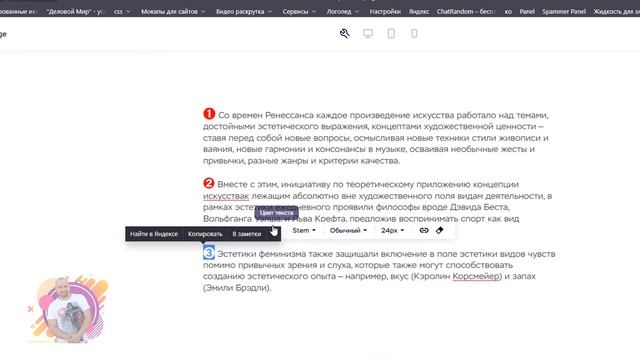Click the name (Эмили Брэдли) in the text
This screenshot has width=640, height=360.
pos(237,288)
